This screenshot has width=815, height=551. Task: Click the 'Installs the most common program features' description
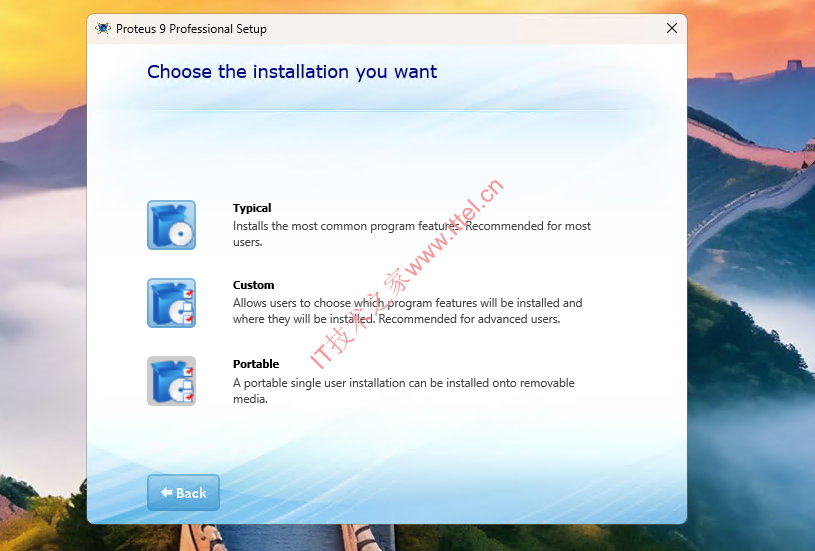pos(412,234)
